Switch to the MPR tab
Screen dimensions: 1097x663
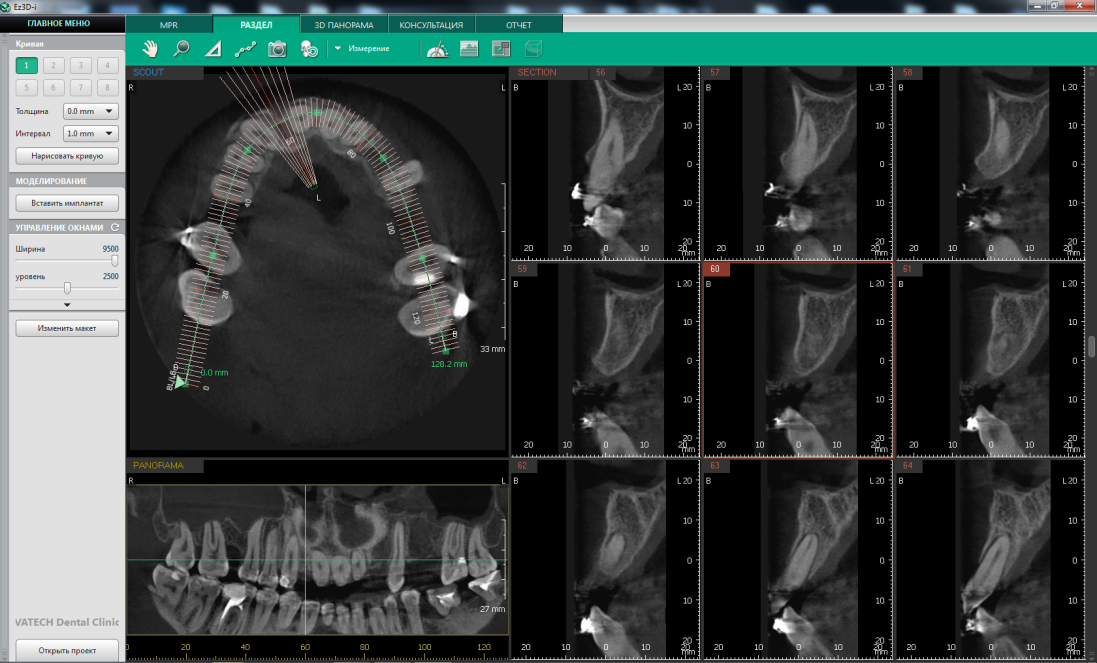[x=169, y=23]
